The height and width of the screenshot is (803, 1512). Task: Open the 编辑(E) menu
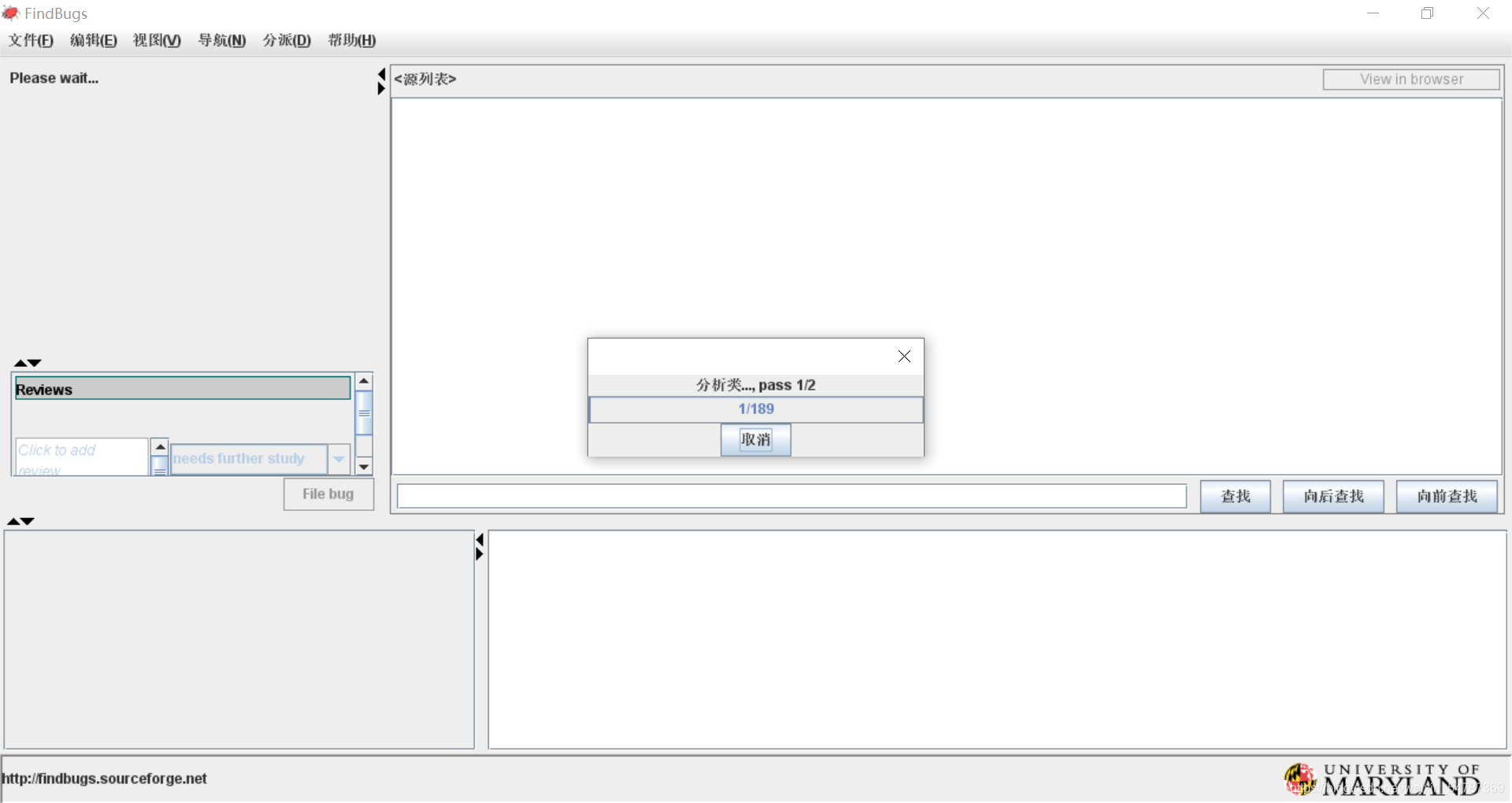tap(93, 40)
